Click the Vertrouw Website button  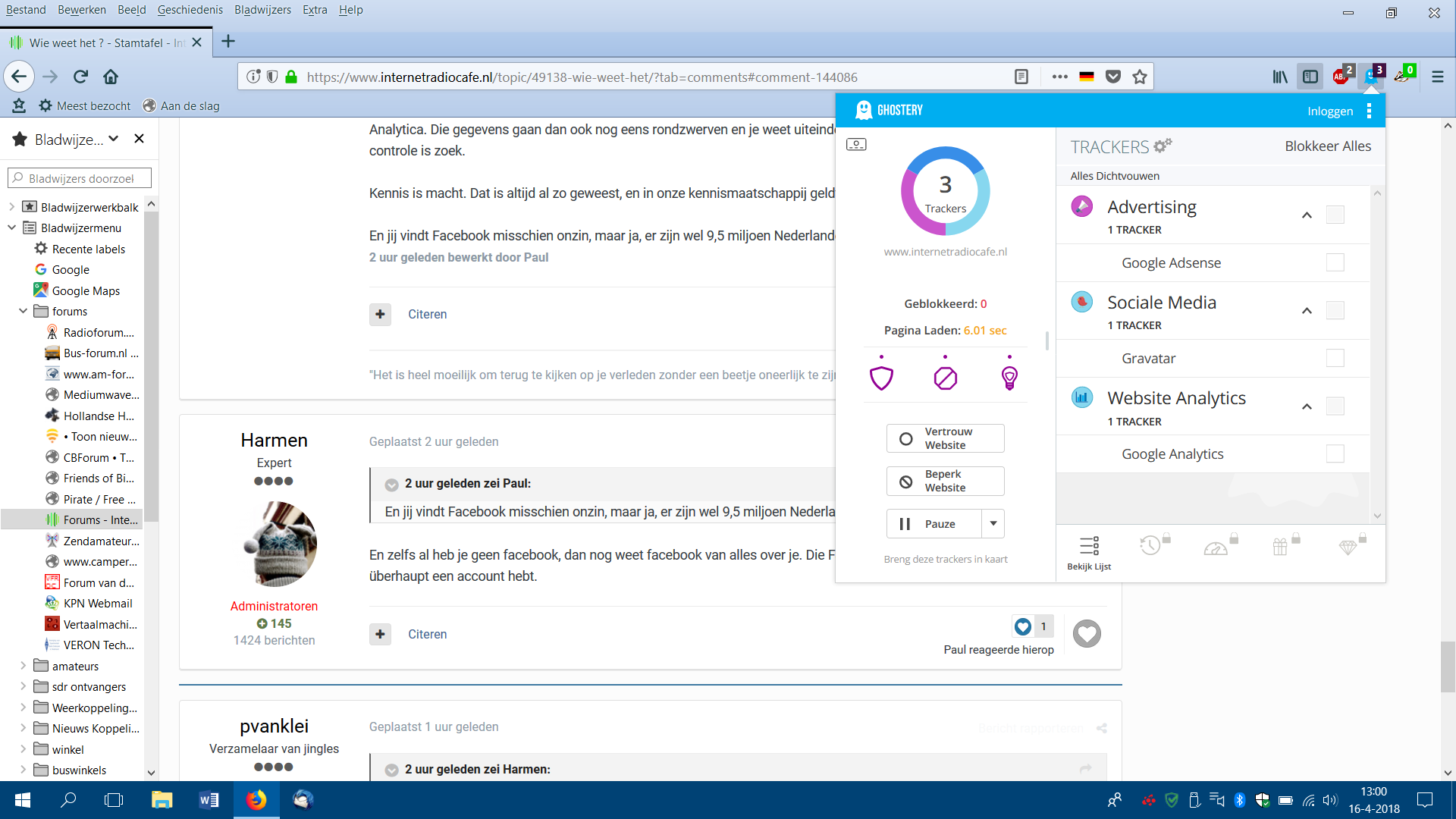tap(945, 438)
